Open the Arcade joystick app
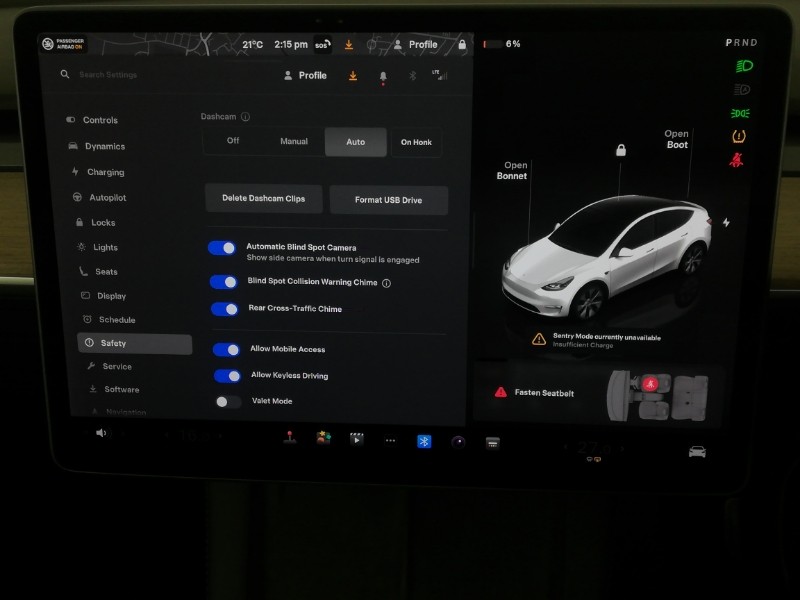 290,438
